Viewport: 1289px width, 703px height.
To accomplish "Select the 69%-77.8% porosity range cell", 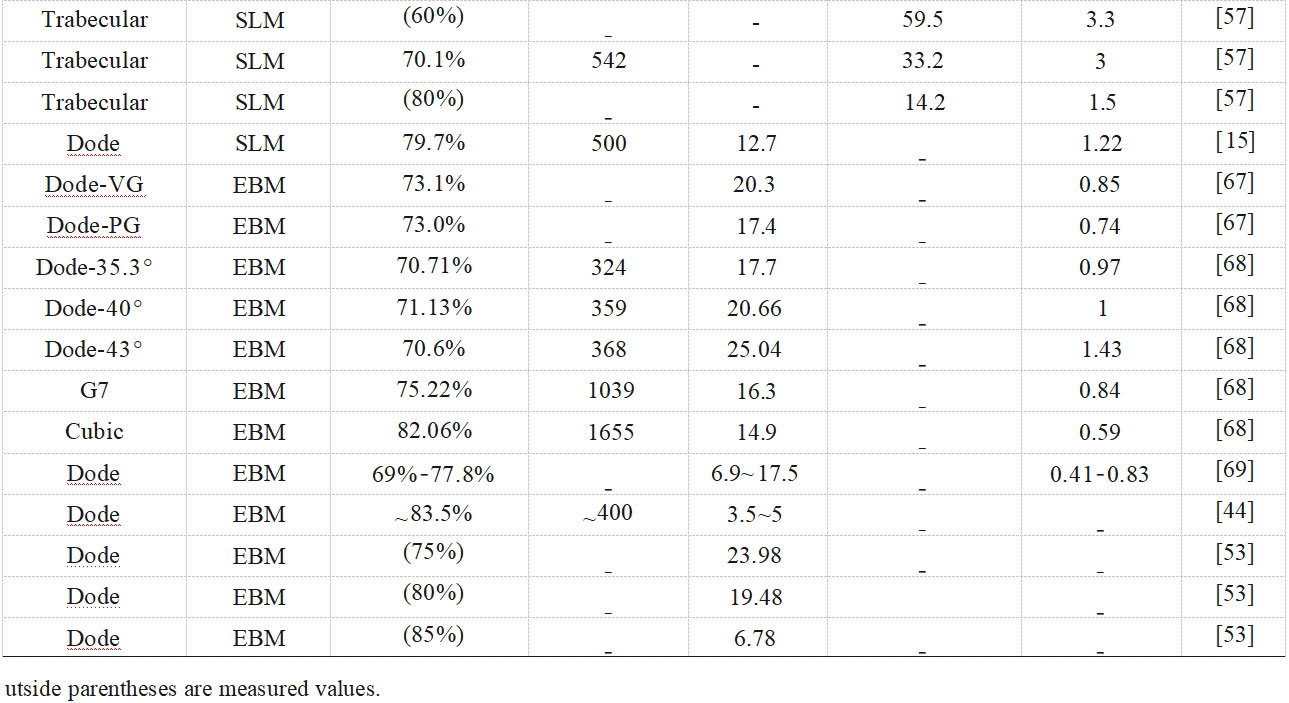I will pyautogui.click(x=432, y=473).
